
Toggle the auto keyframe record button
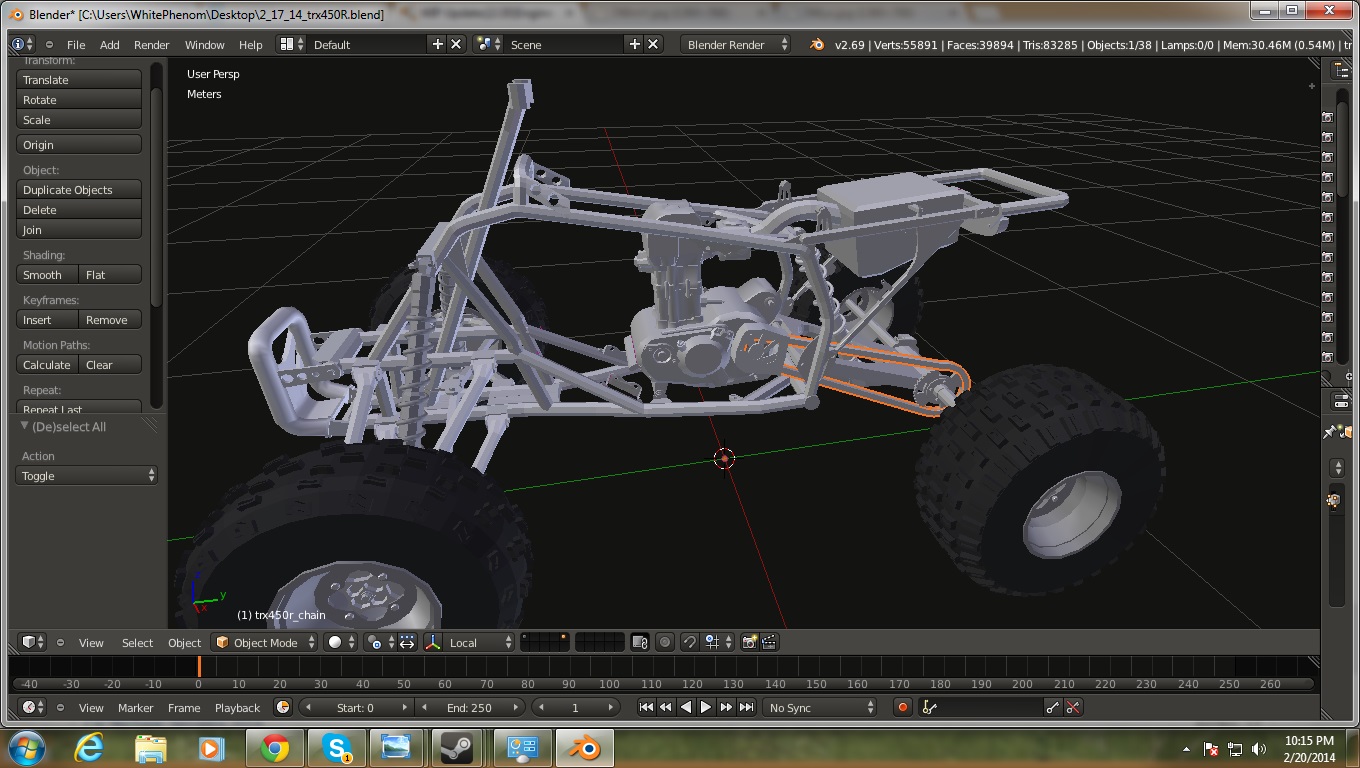coord(902,707)
